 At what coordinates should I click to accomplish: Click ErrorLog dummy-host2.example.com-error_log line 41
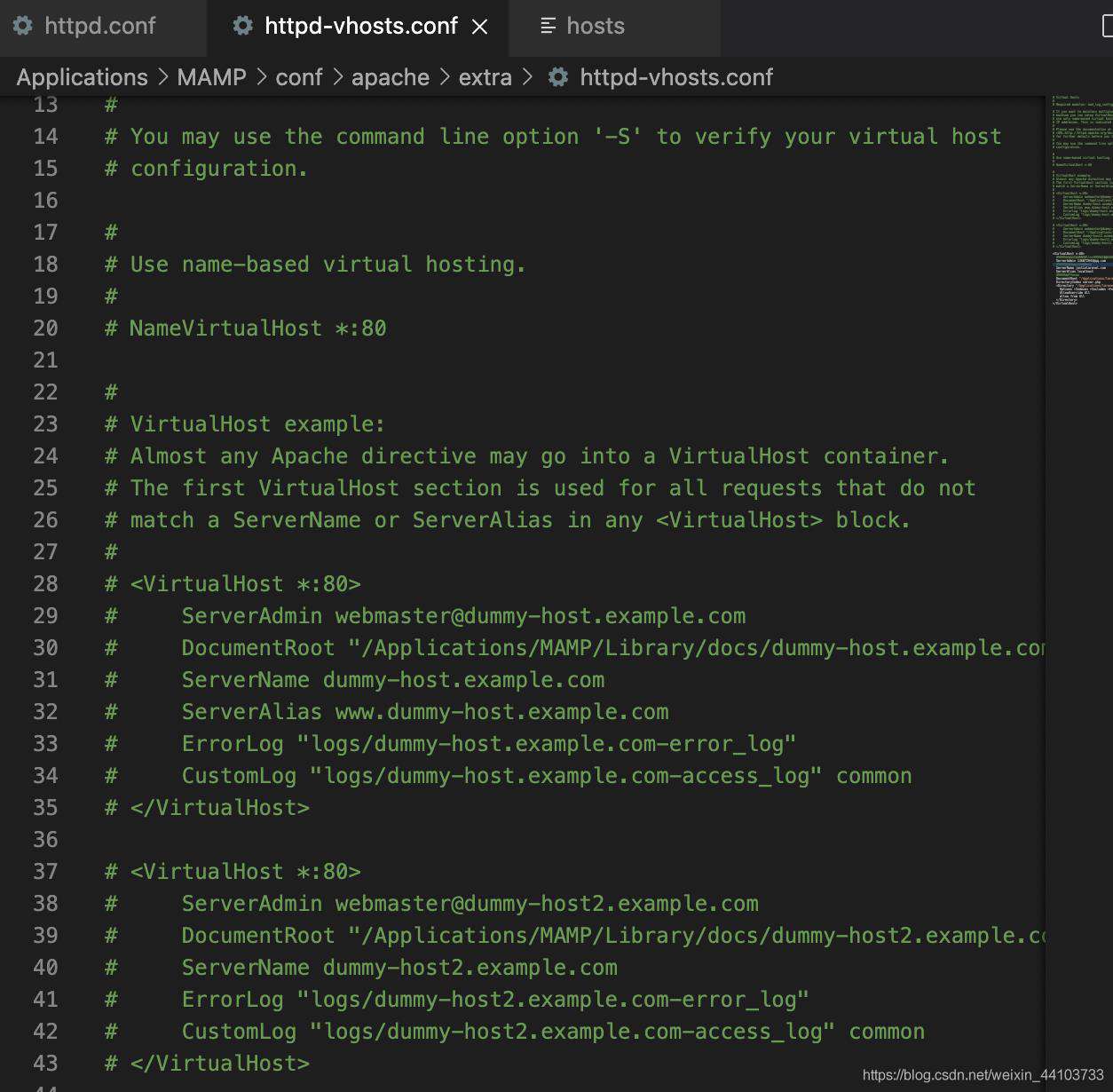(495, 1000)
